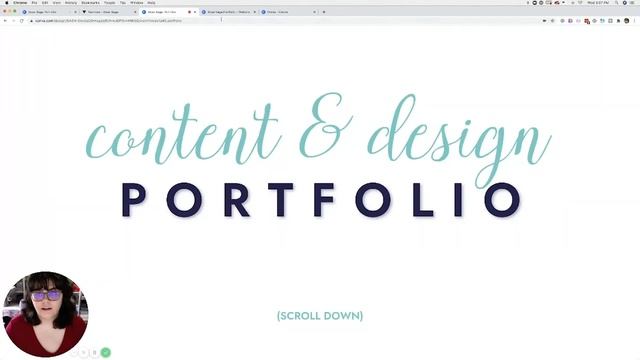Click the PORTFOLIO heading
Image resolution: width=640 pixels, height=360 pixels.
pos(321,200)
